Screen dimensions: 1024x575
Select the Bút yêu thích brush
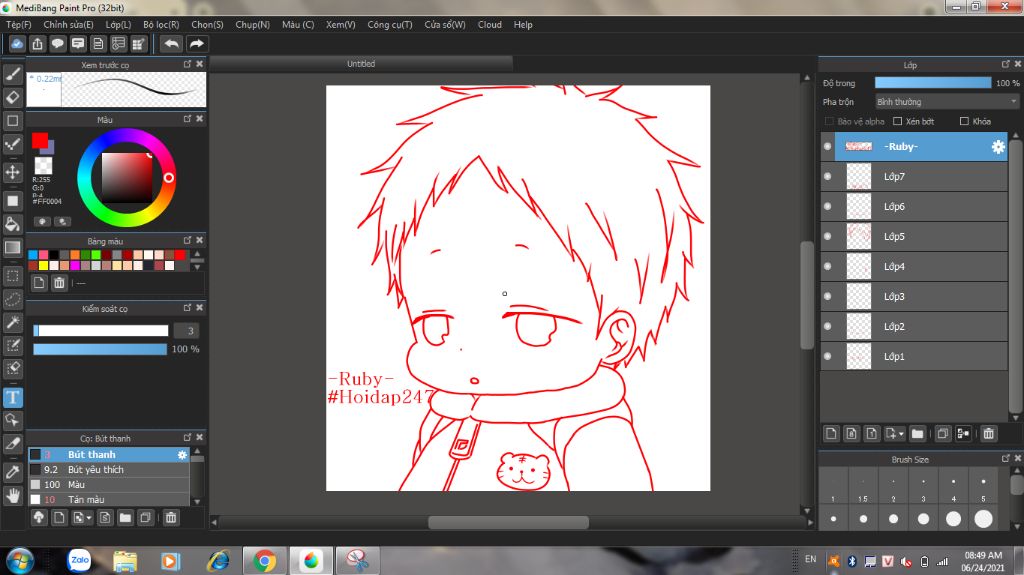(x=109, y=470)
